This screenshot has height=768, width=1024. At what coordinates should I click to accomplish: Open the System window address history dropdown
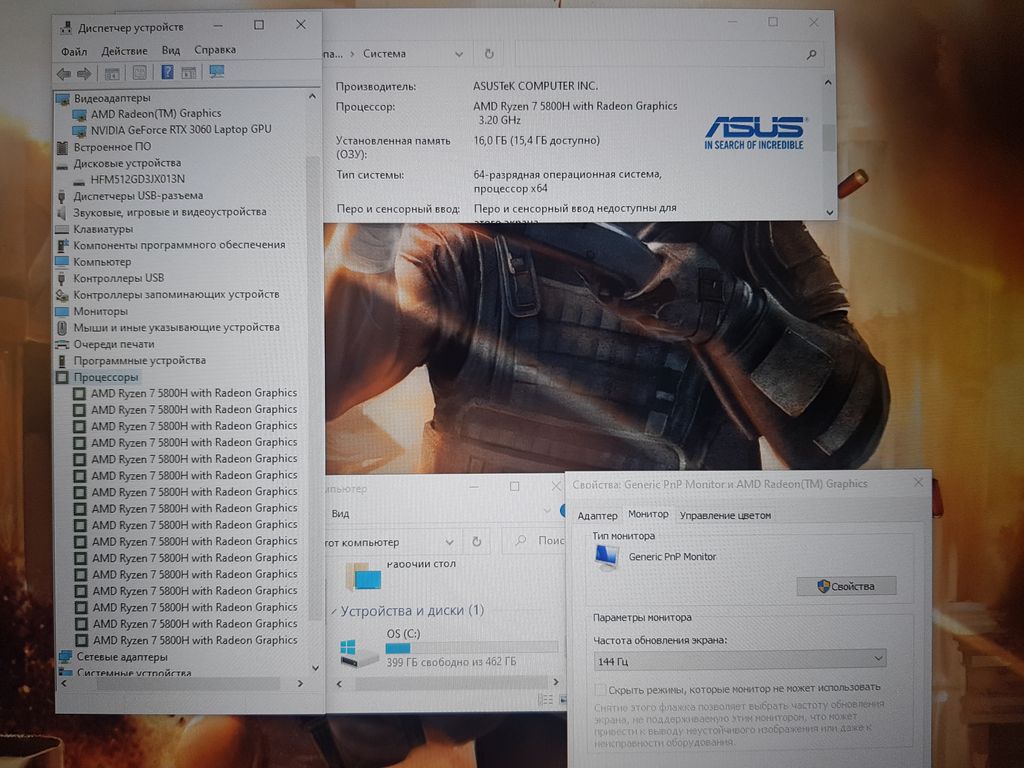[x=459, y=54]
